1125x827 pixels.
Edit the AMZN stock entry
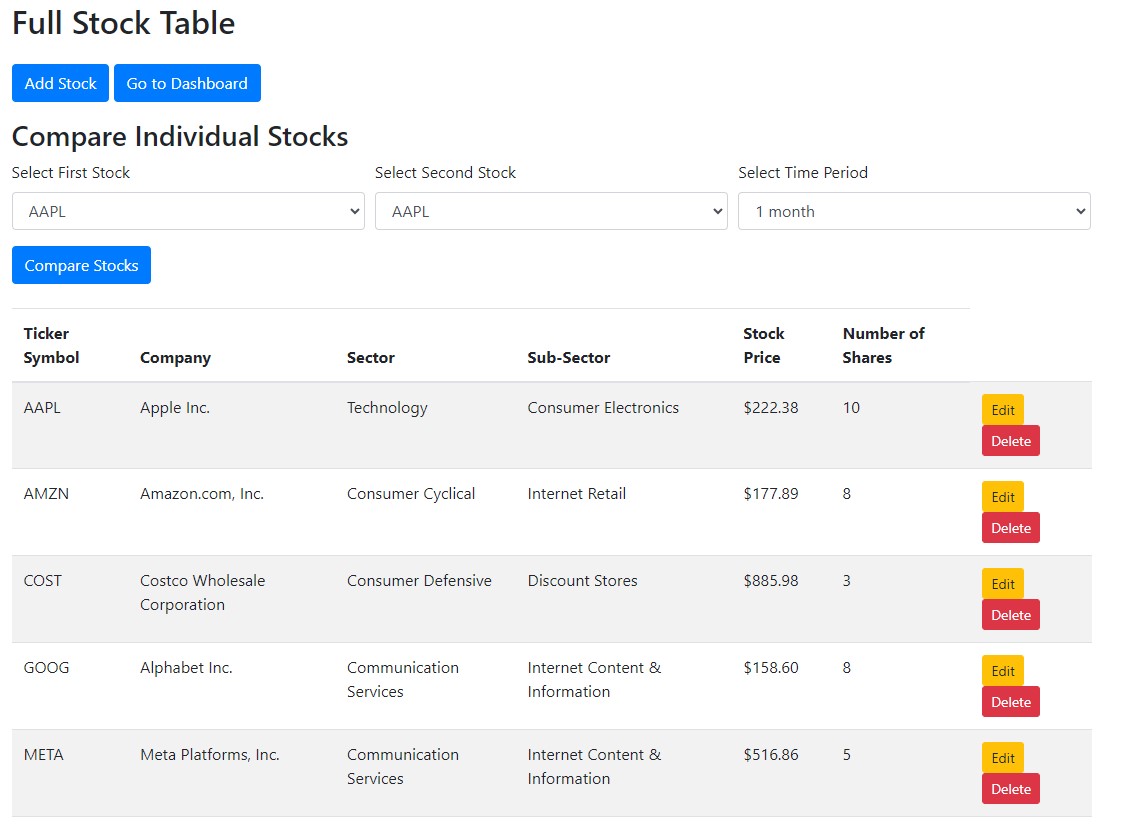click(x=1002, y=497)
